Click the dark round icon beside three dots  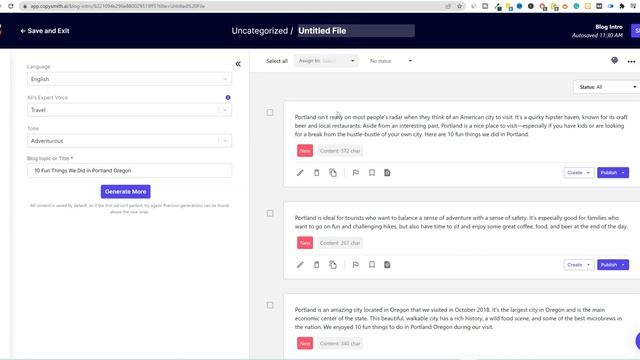click(x=614, y=60)
